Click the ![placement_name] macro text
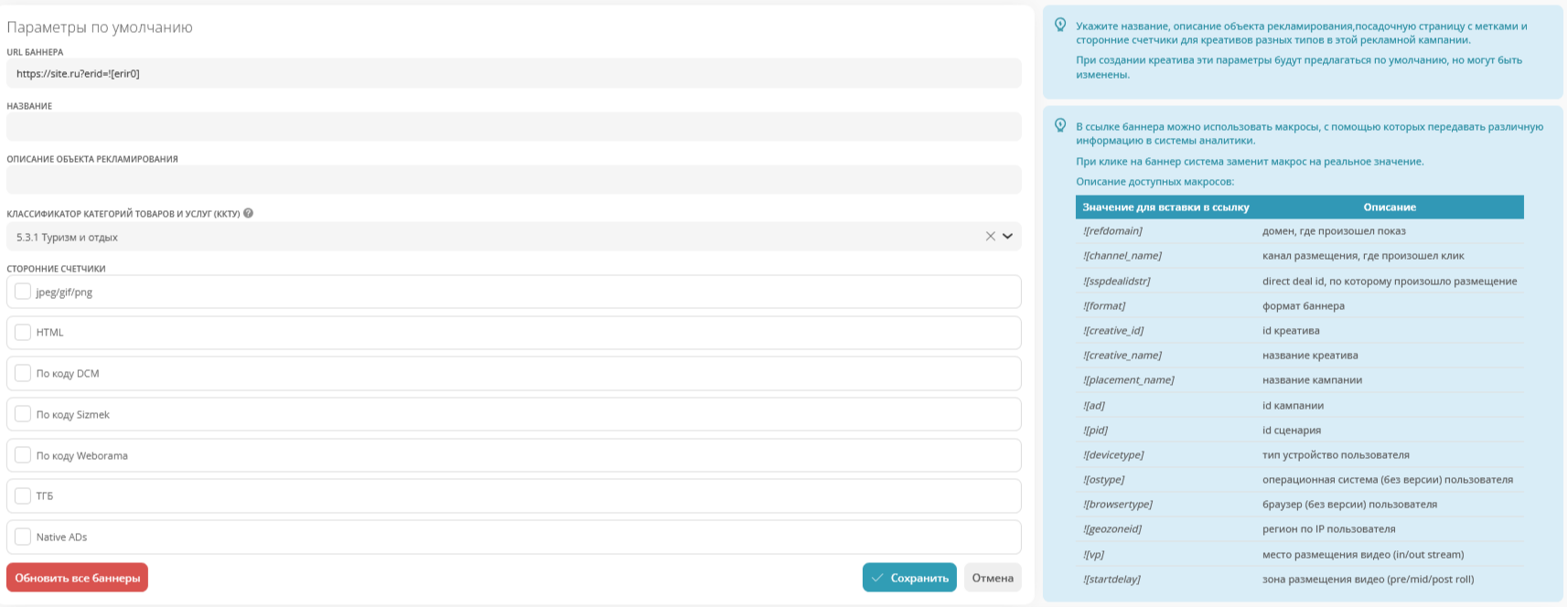 (x=1129, y=379)
